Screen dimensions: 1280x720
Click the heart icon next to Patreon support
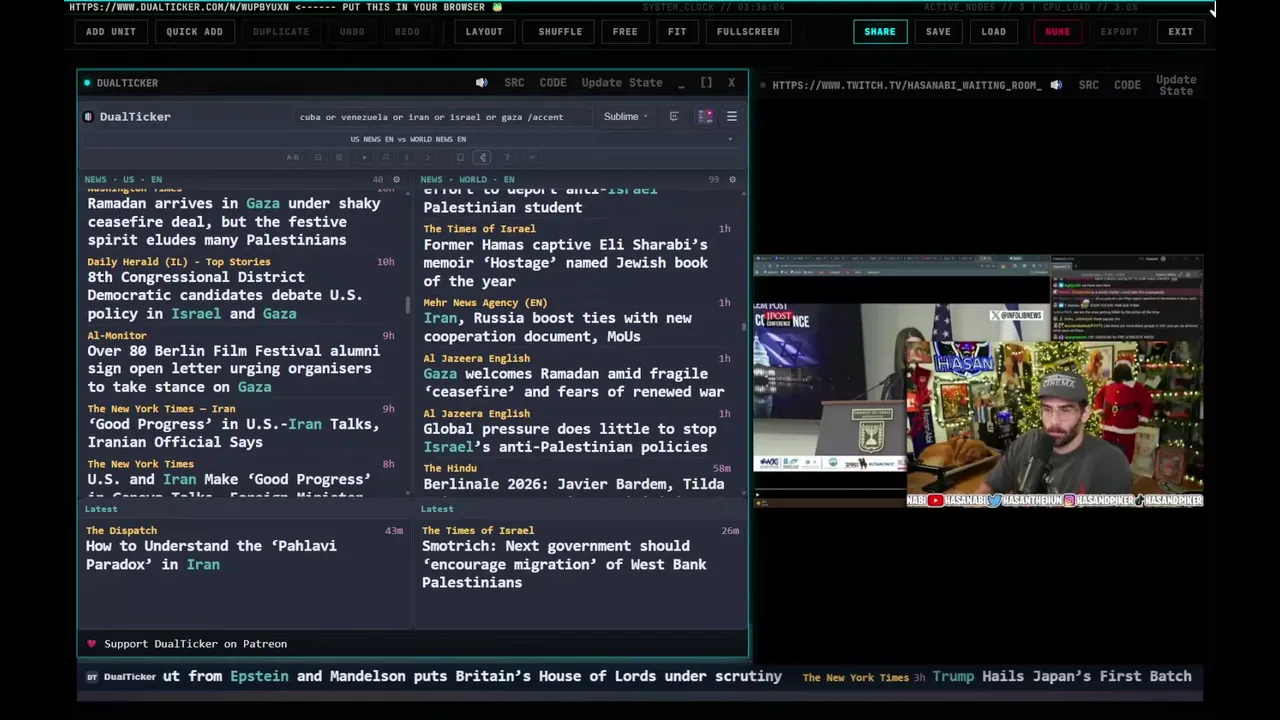[91, 644]
